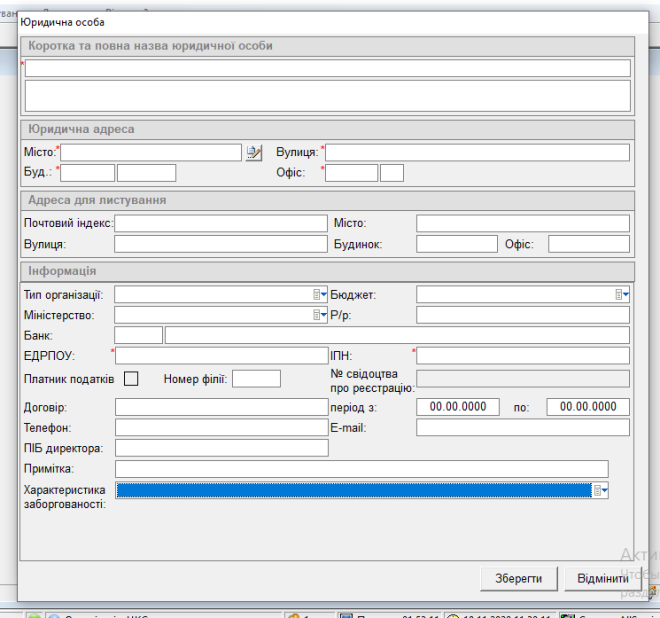Screen dimensions: 660x618
Task: Select the Телефон input field
Action: coord(221,428)
